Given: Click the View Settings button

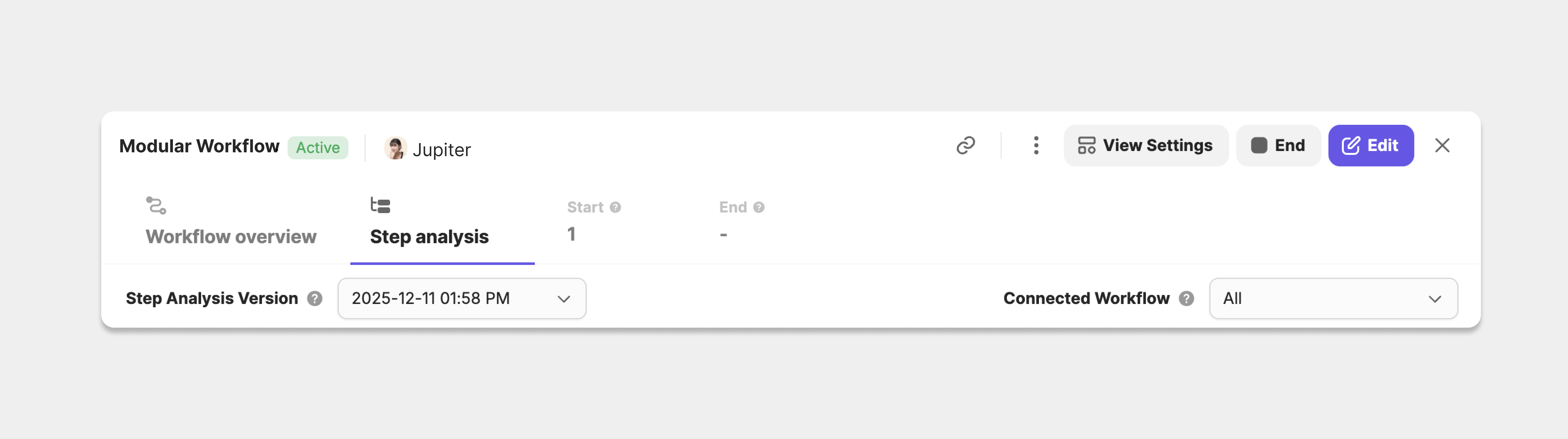Looking at the screenshot, I should tap(1146, 145).
